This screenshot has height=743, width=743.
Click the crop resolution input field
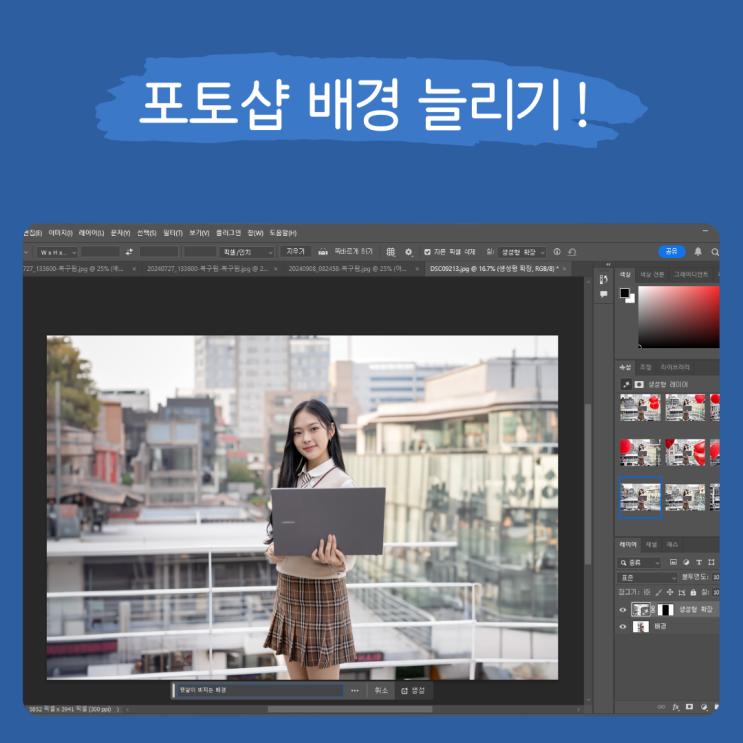pos(199,252)
